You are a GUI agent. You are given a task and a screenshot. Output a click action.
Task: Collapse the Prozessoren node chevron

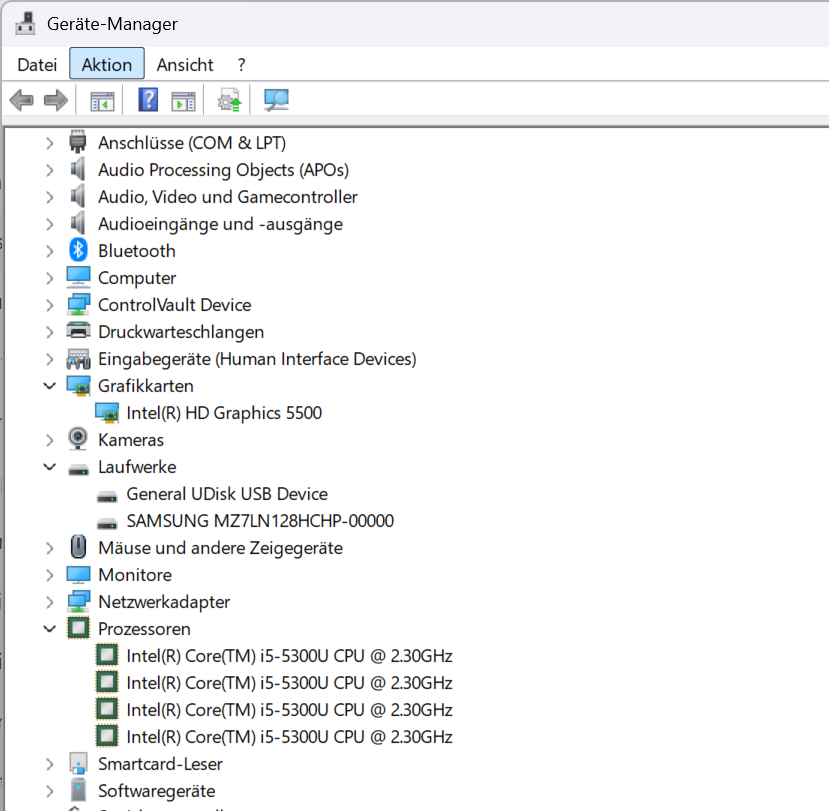pos(49,629)
